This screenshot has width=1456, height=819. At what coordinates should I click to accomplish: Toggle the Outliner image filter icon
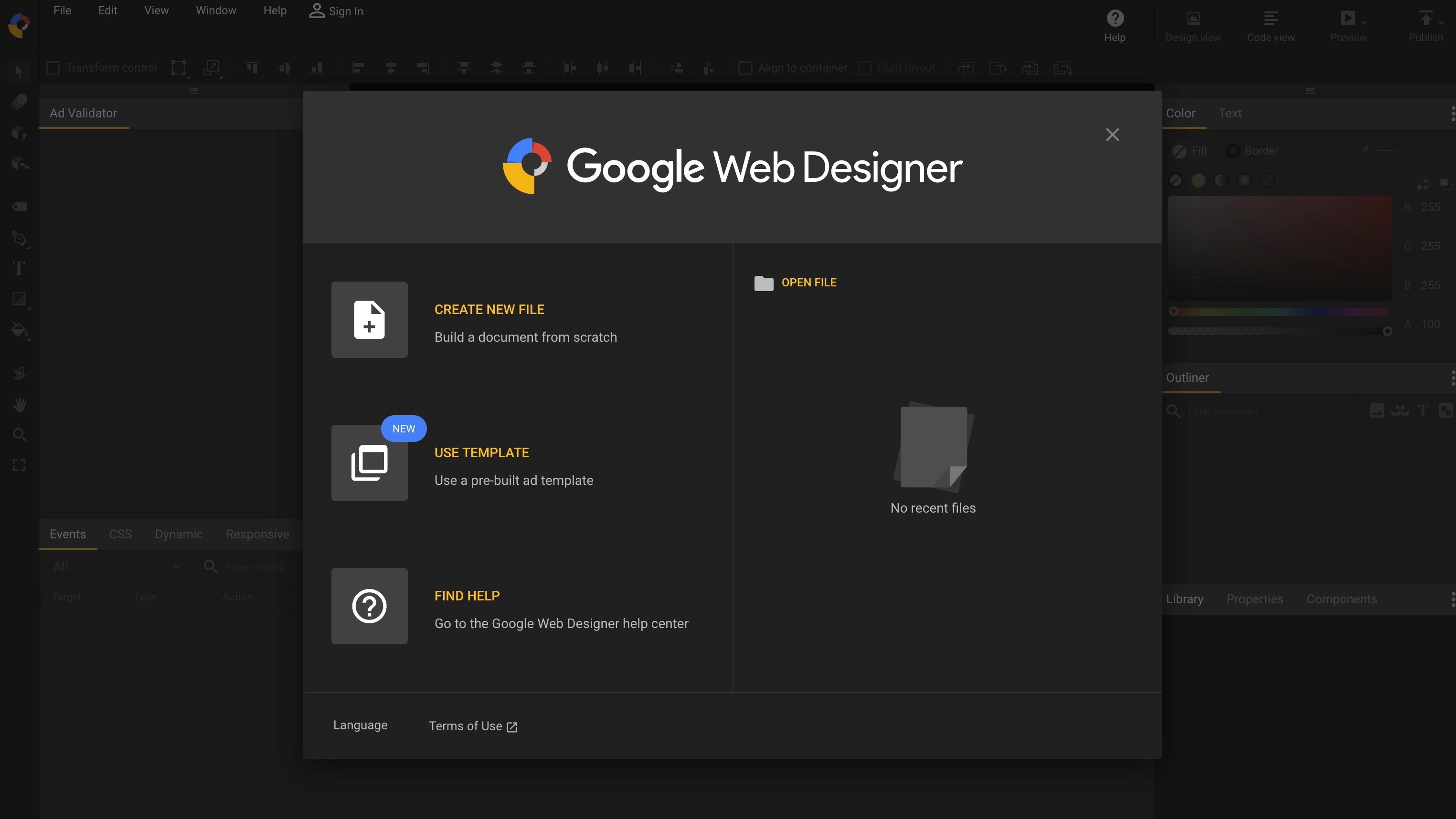click(1377, 410)
